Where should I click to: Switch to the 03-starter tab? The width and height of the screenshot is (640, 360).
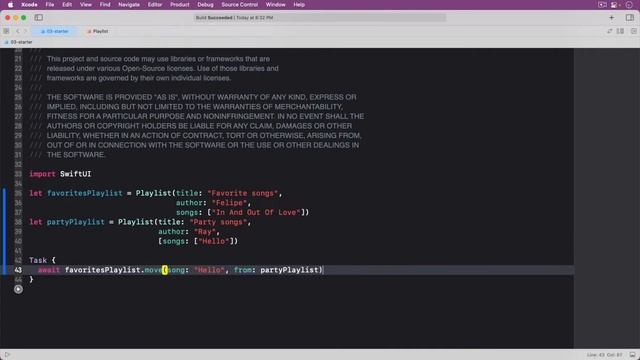coord(55,31)
